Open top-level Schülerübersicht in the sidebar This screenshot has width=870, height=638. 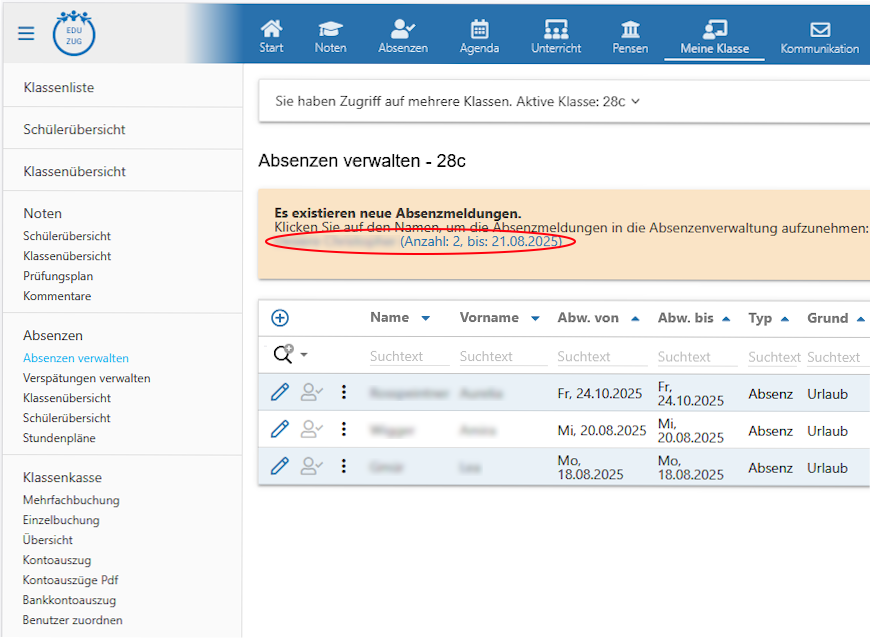coord(74,130)
